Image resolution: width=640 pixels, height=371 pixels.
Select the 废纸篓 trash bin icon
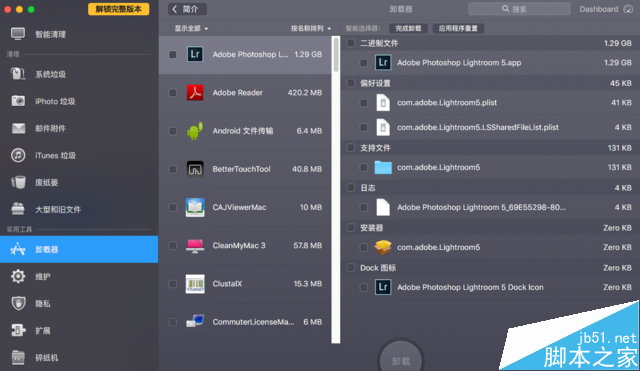(x=18, y=182)
